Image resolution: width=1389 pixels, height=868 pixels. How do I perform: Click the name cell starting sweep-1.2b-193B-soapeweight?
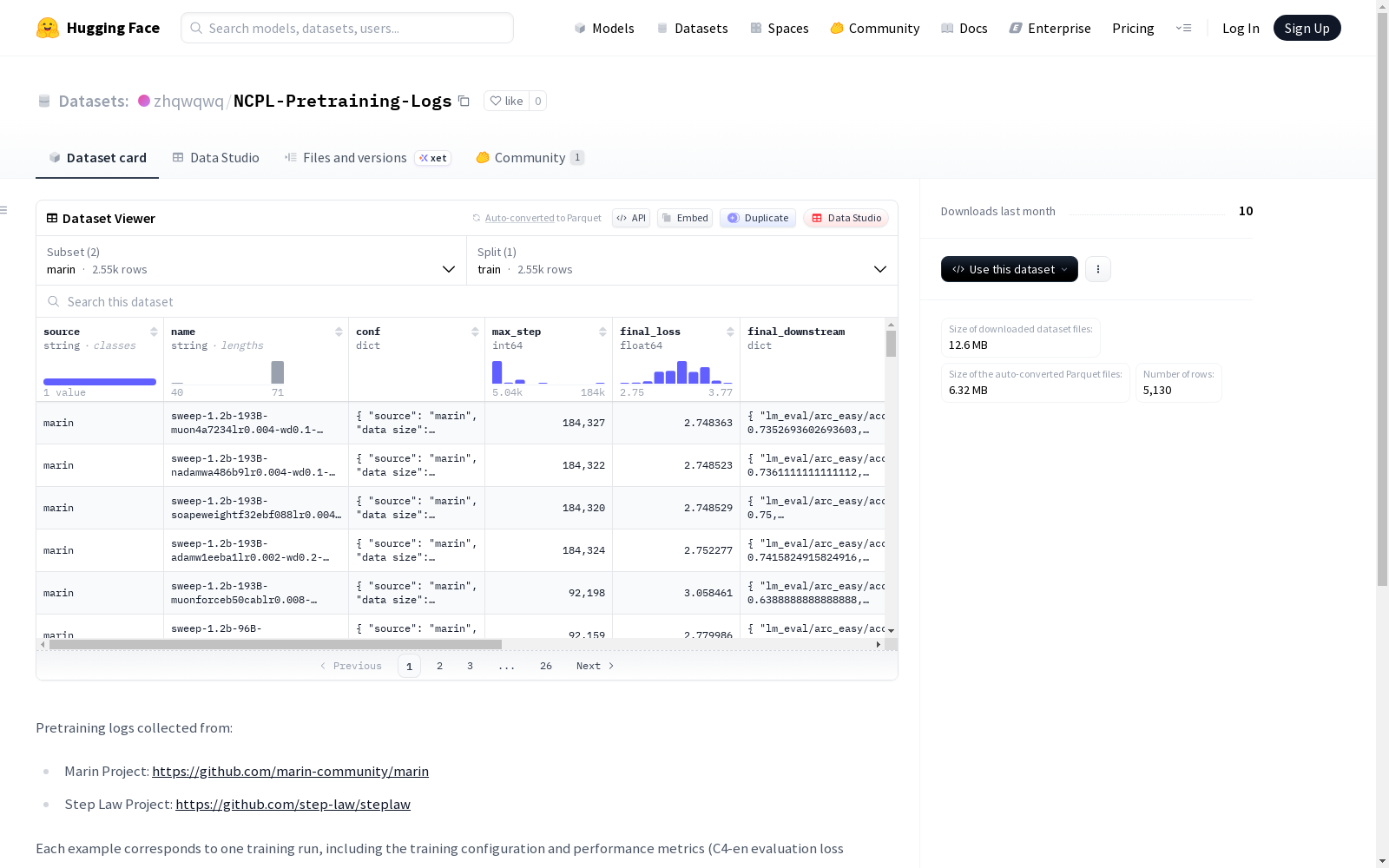(x=256, y=508)
